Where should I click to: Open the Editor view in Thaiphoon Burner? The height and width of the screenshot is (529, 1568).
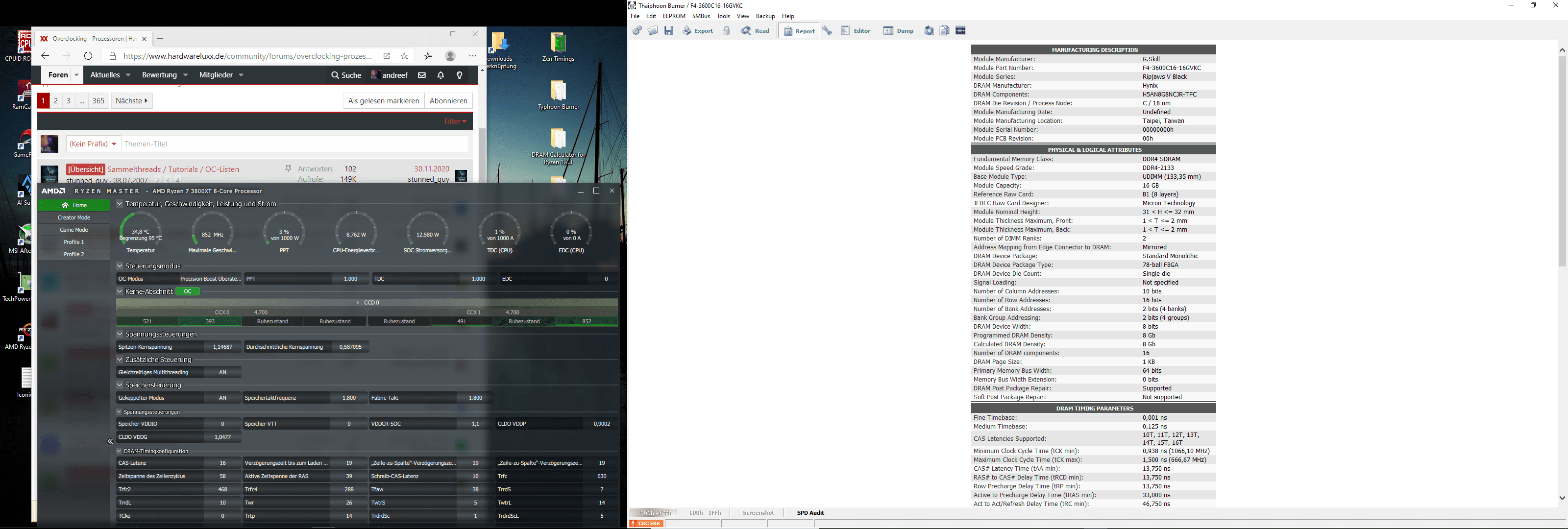[x=857, y=31]
